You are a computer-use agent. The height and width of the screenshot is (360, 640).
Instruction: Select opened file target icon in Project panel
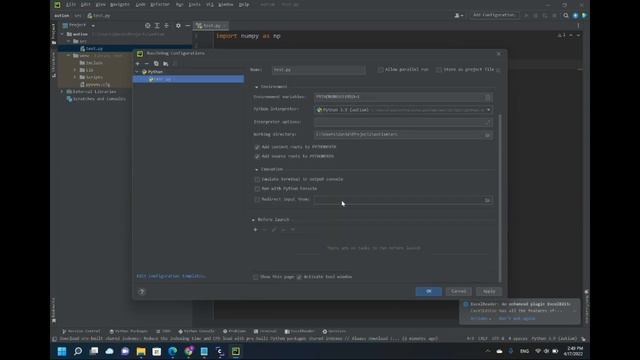pyautogui.click(x=147, y=25)
